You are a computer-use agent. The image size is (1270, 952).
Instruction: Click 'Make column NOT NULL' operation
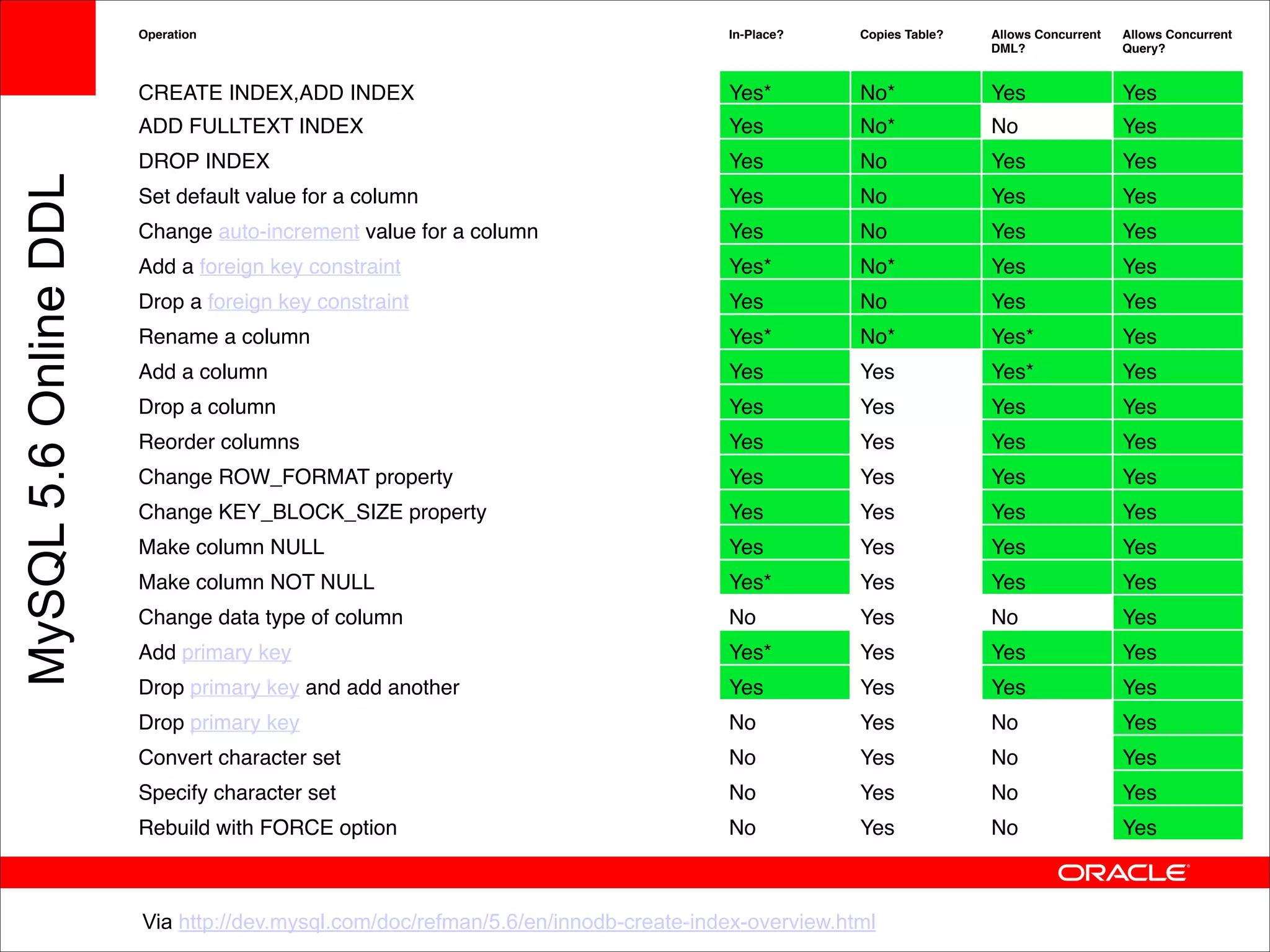pyautogui.click(x=257, y=583)
